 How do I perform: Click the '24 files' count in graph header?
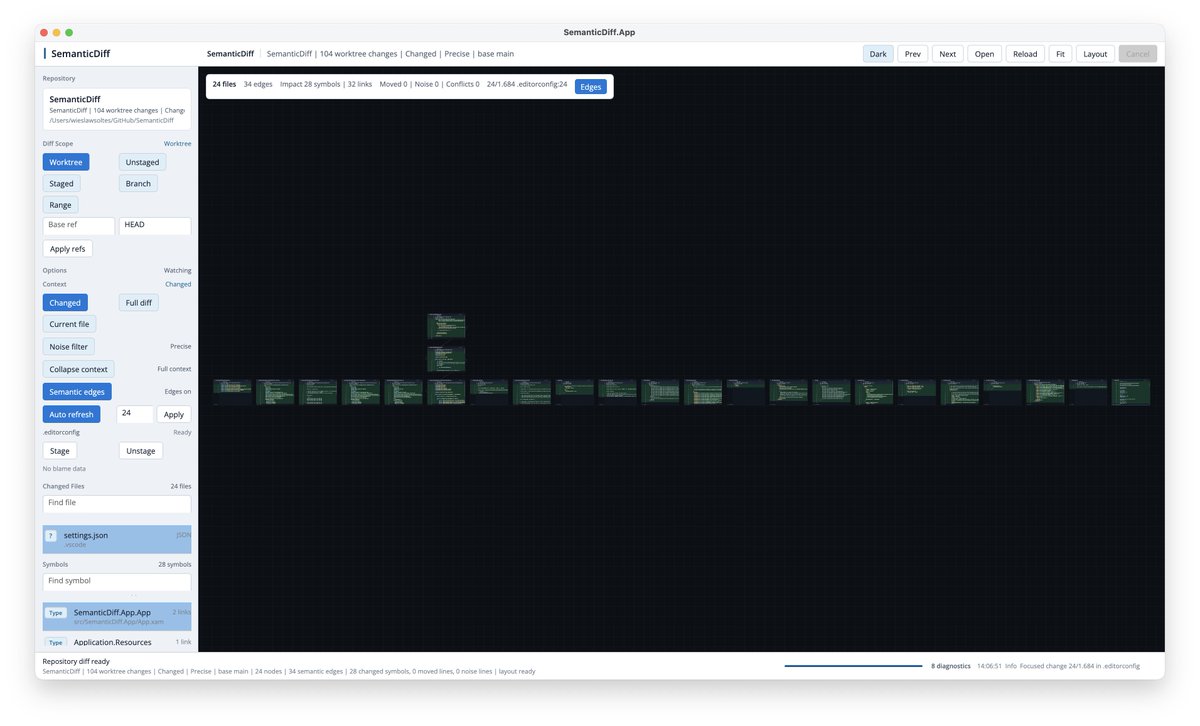(x=224, y=84)
